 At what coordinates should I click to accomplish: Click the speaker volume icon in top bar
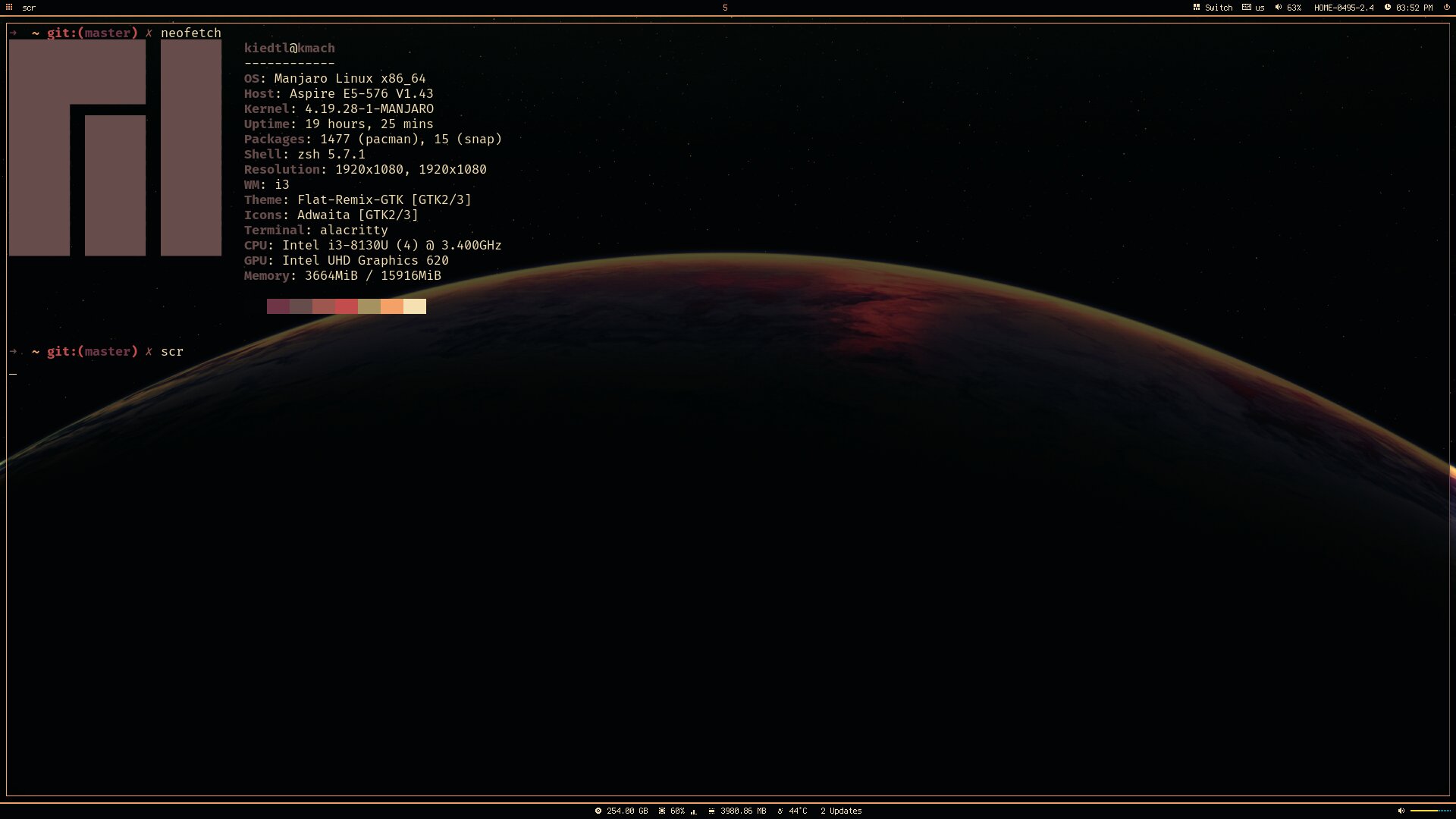tap(1279, 8)
